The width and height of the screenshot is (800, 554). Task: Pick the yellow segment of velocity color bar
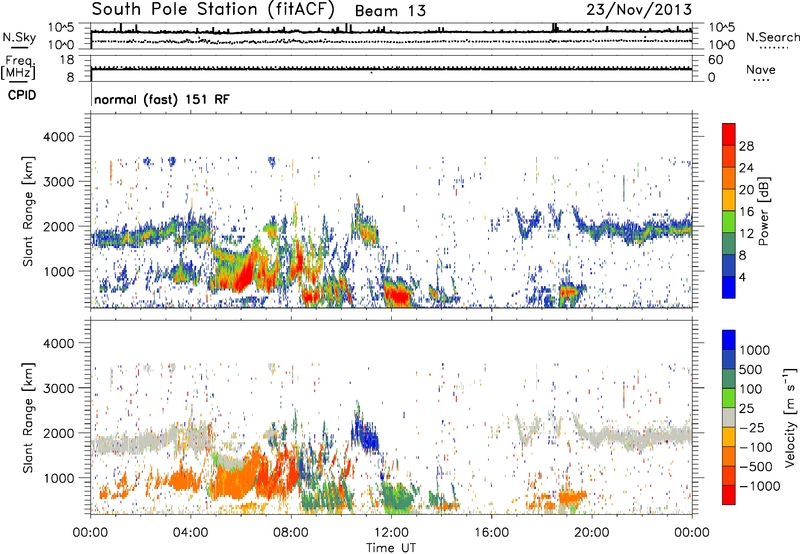click(x=729, y=437)
